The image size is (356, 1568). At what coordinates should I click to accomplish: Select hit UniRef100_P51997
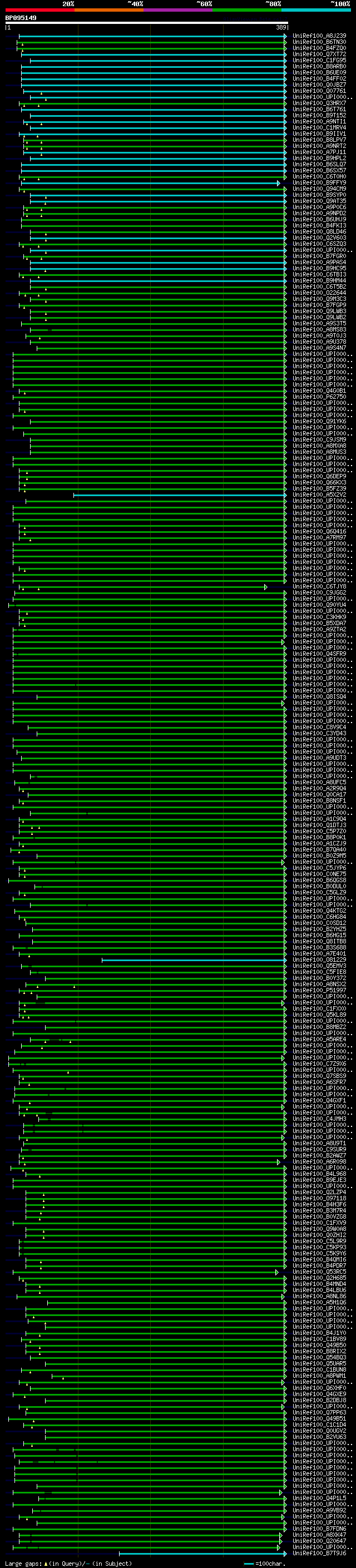click(319, 990)
